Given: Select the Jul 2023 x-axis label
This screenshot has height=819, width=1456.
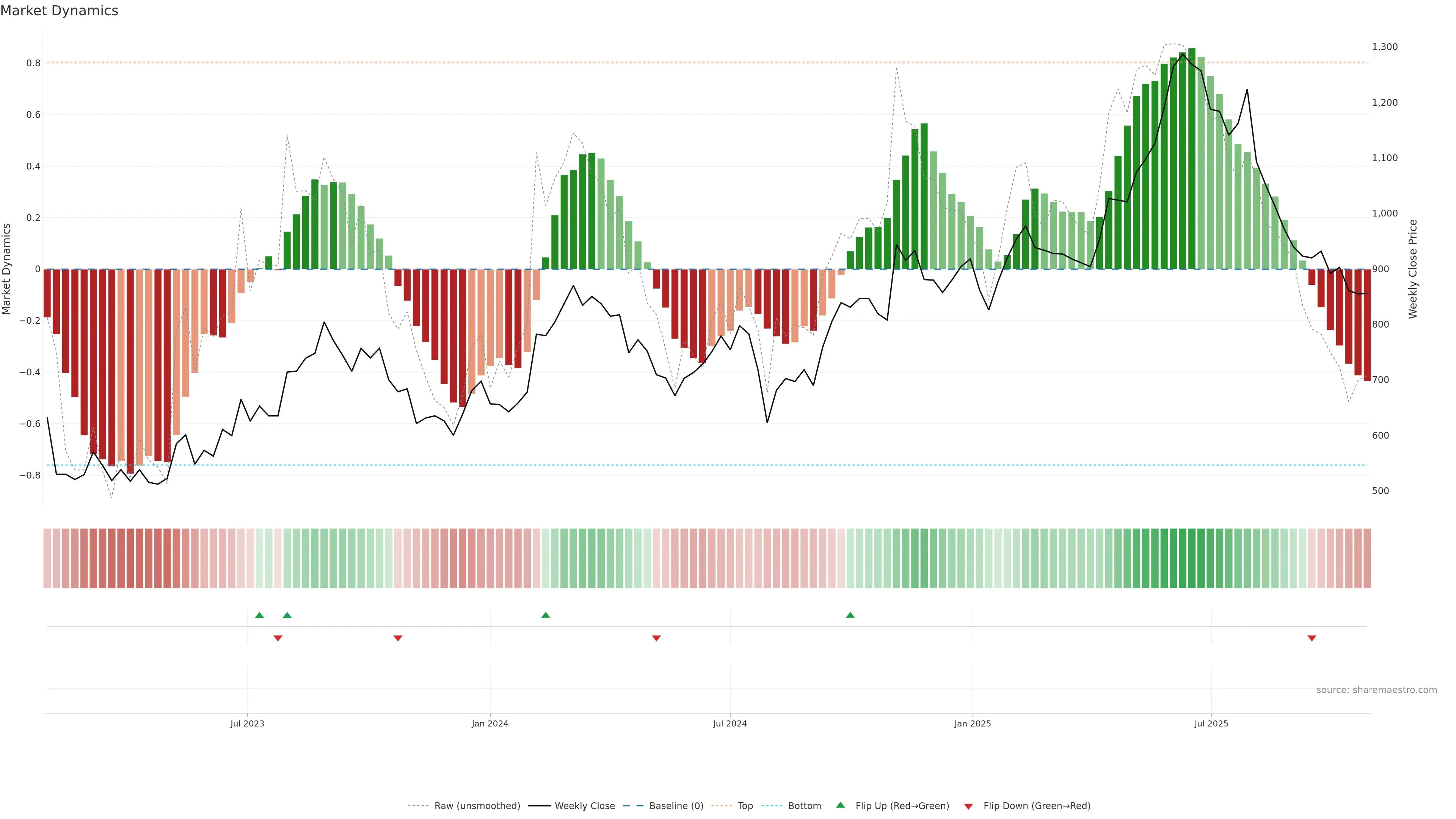Looking at the screenshot, I should pos(247,723).
